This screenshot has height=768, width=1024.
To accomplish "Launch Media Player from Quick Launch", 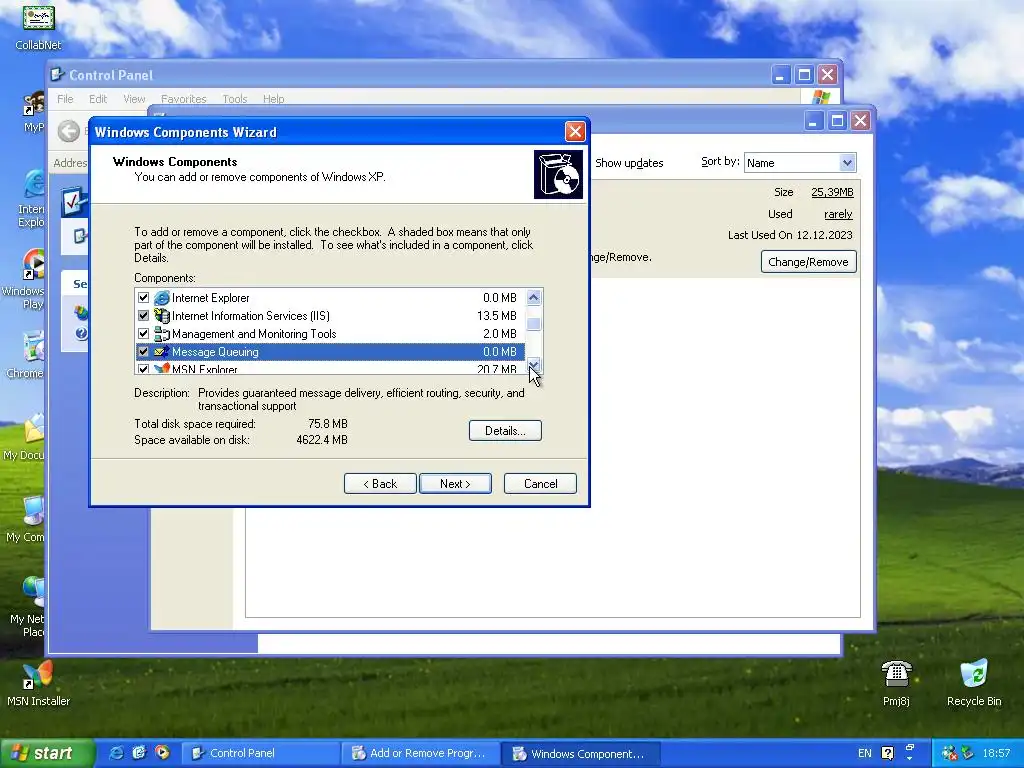I will (161, 753).
